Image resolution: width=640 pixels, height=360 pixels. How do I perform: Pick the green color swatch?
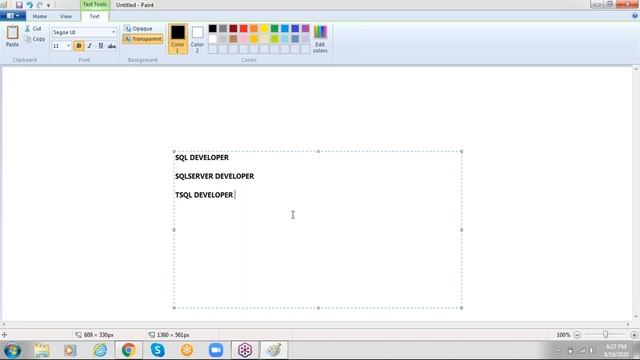click(x=275, y=28)
